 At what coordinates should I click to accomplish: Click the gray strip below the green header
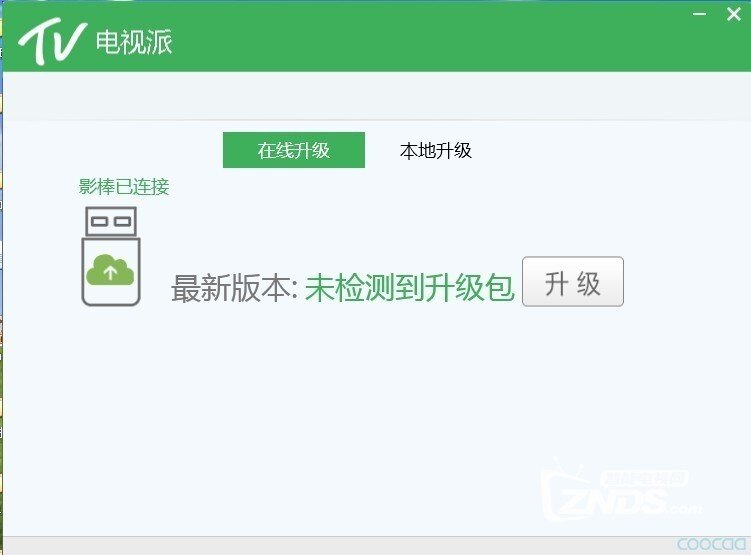coord(375,95)
